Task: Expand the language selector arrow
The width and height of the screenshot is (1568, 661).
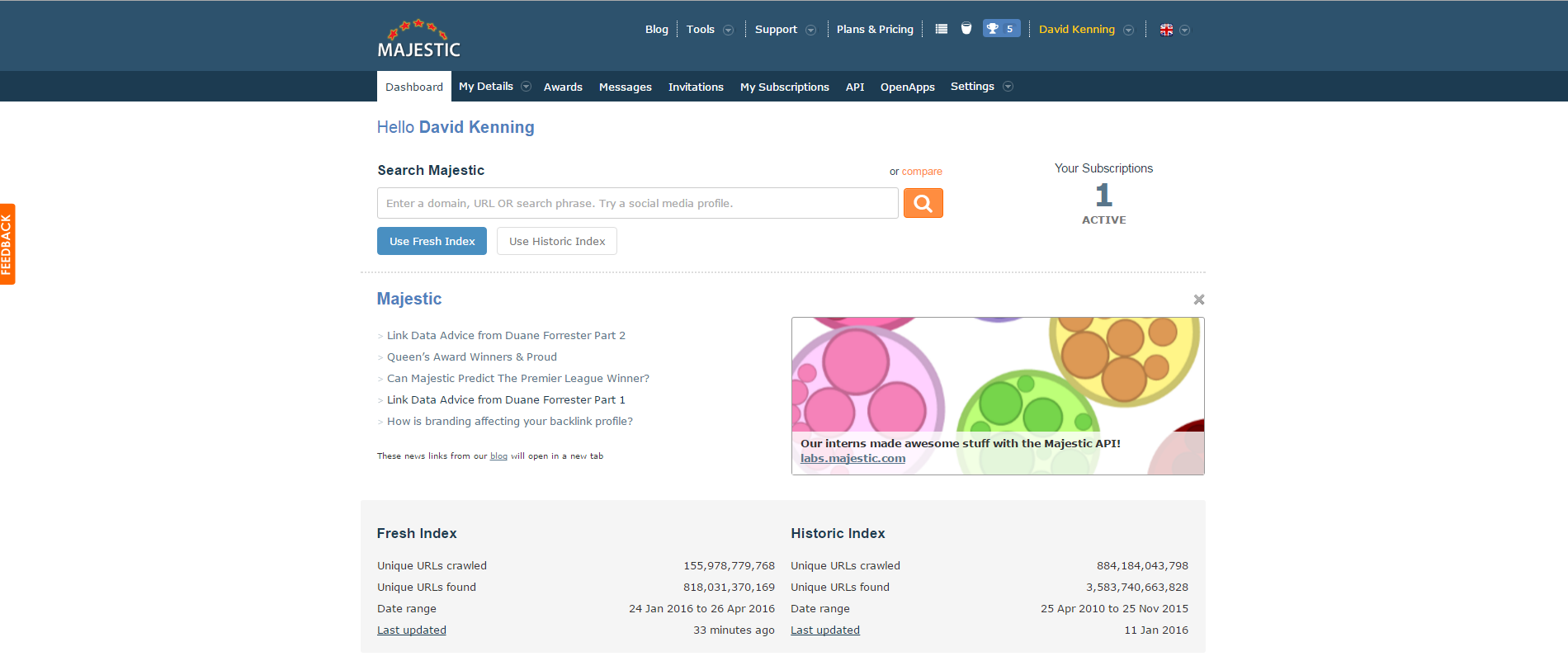Action: [x=1184, y=30]
